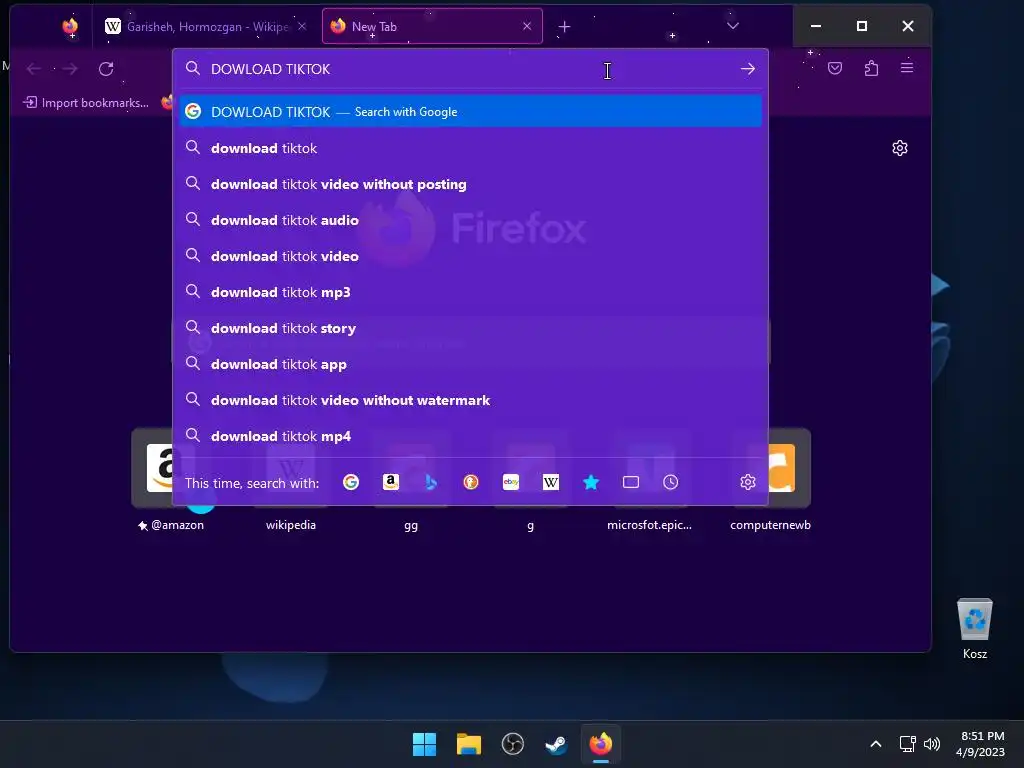Choose 'download tiktok audio' suggestion
The image size is (1024, 768).
[470, 220]
